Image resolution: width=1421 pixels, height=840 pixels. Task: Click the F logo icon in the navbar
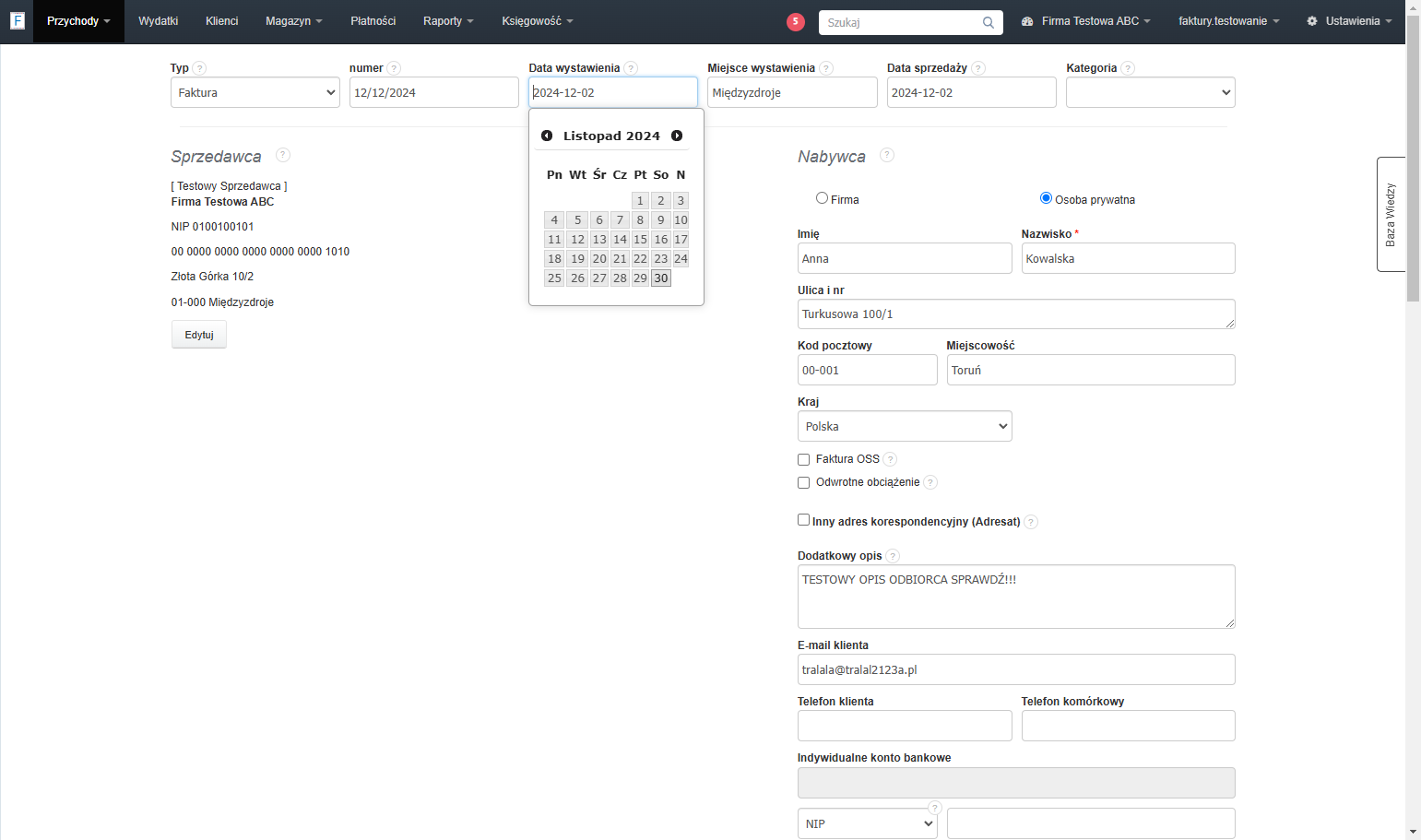[x=17, y=20]
